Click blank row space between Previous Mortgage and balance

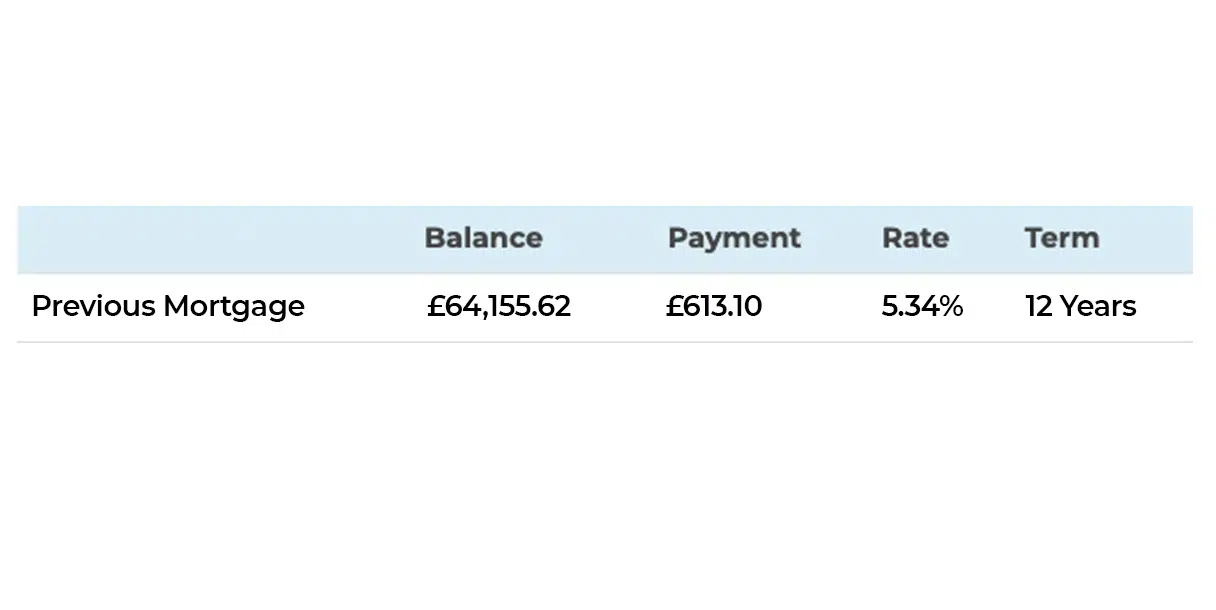[366, 306]
